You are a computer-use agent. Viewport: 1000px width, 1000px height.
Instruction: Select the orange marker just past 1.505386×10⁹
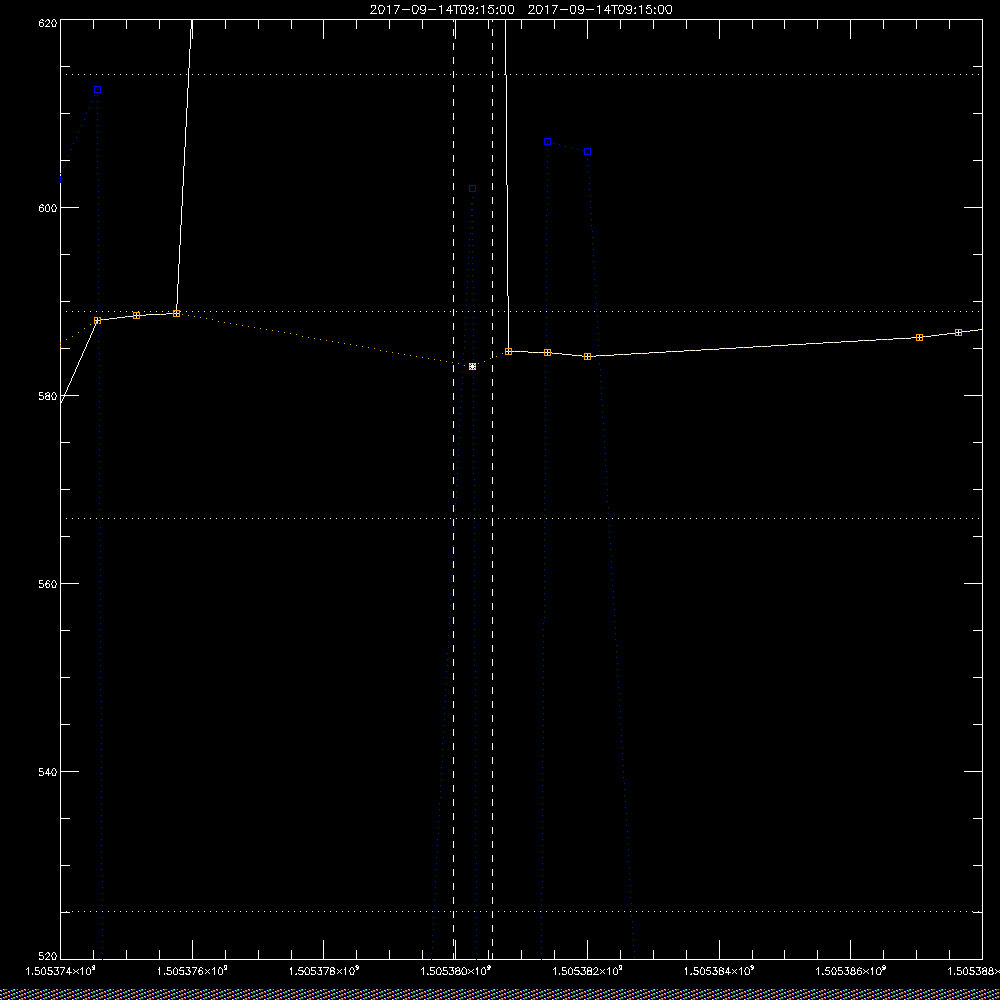point(919,337)
